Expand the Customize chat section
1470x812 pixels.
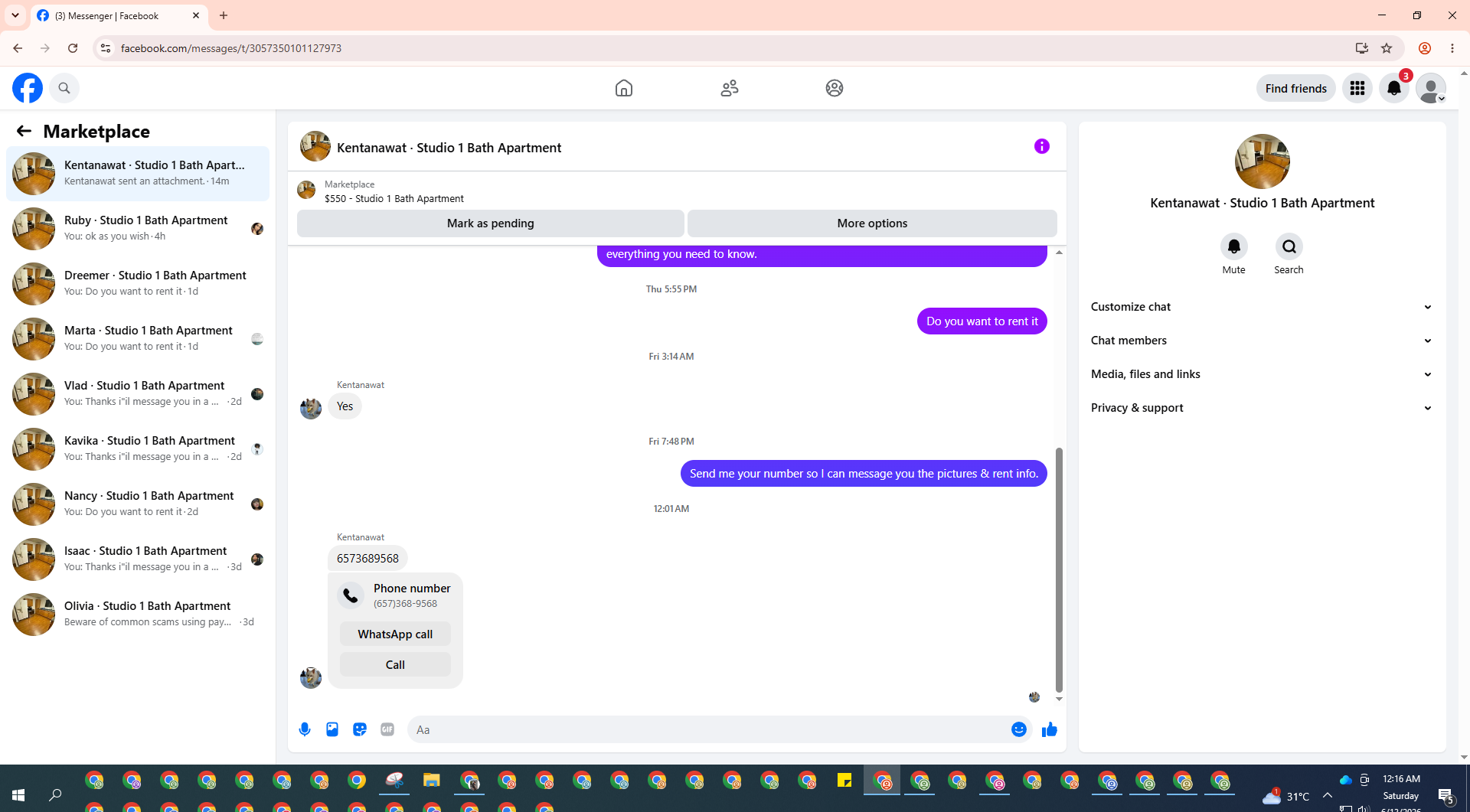(1262, 307)
